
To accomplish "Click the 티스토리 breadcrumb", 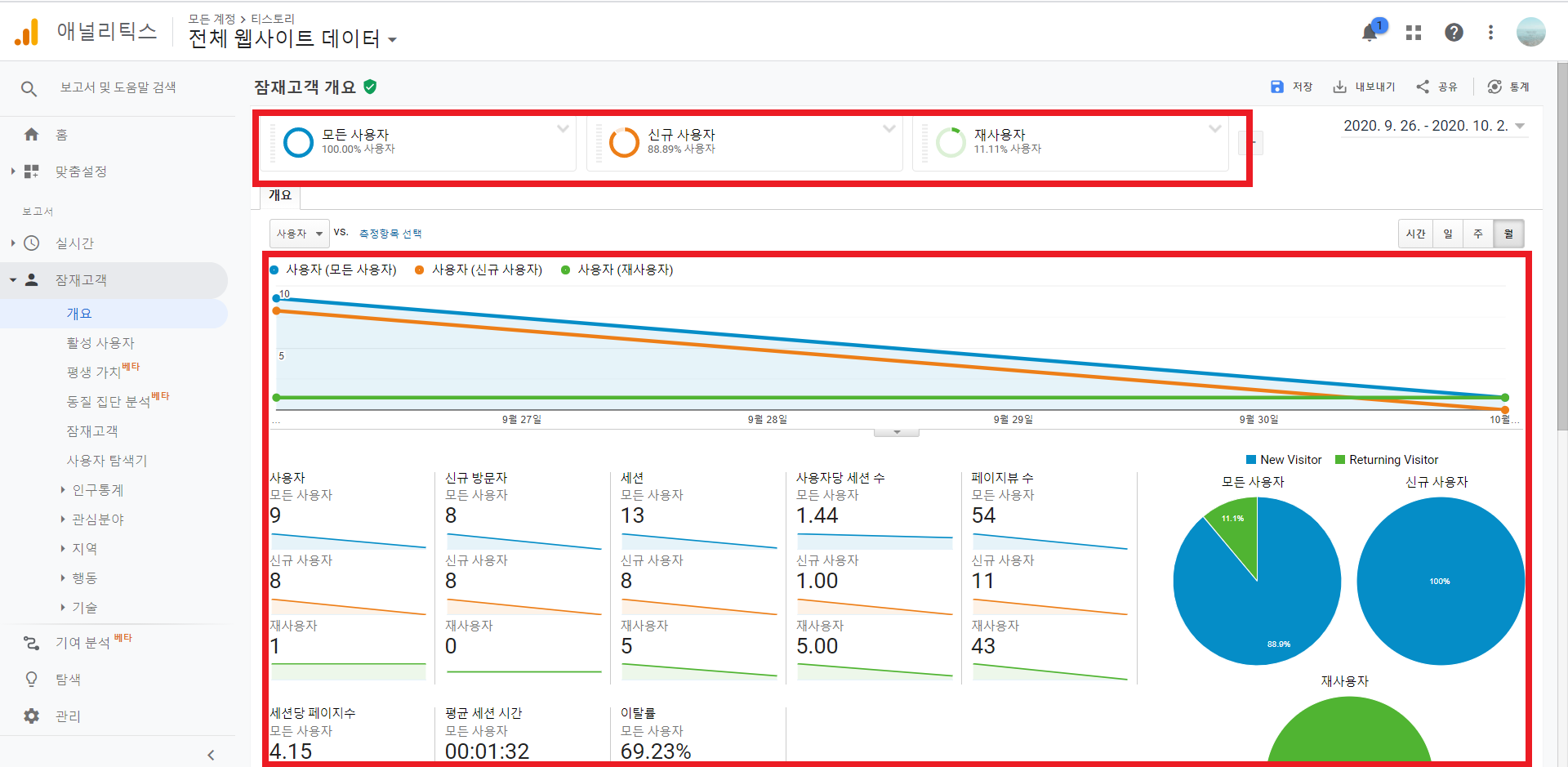I will pos(273,19).
